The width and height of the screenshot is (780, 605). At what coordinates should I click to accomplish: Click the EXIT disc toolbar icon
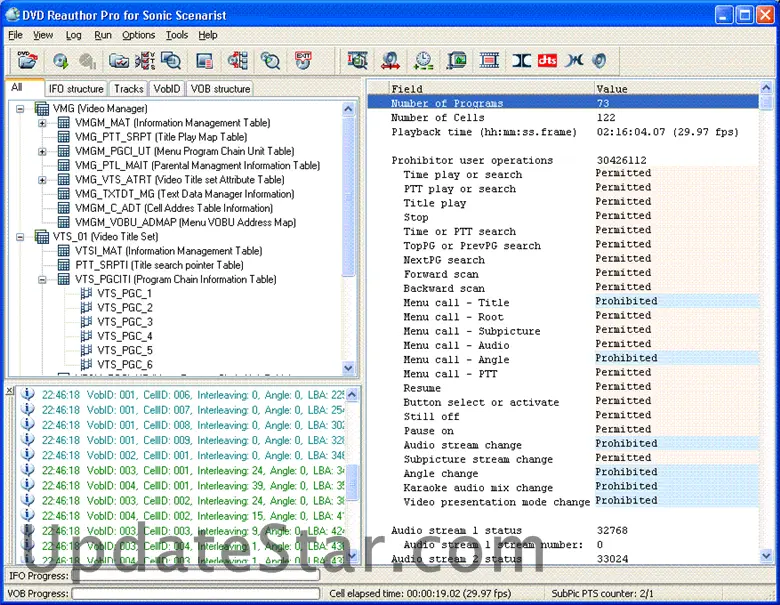pos(303,61)
